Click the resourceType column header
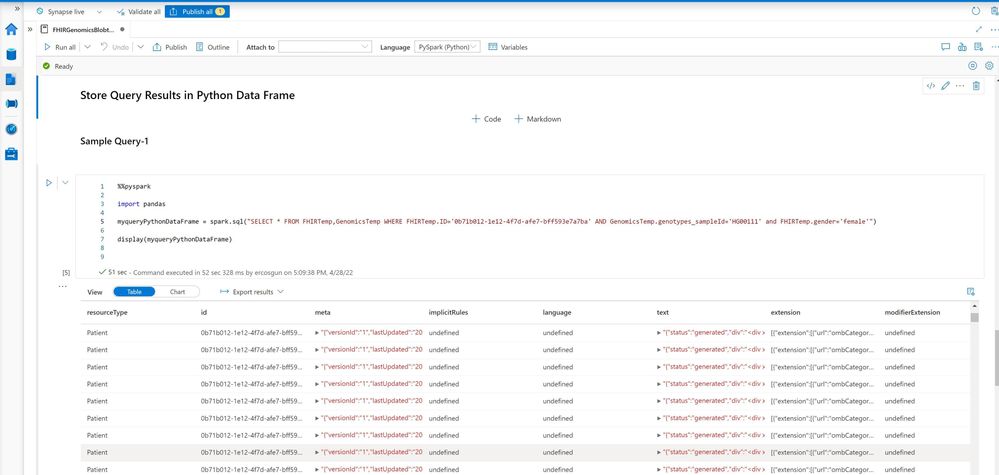 (x=107, y=313)
